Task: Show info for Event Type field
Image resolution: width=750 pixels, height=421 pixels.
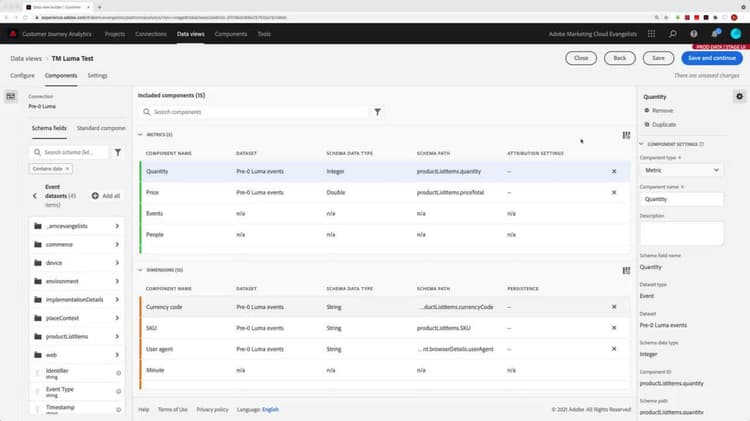Action: pyautogui.click(x=119, y=391)
